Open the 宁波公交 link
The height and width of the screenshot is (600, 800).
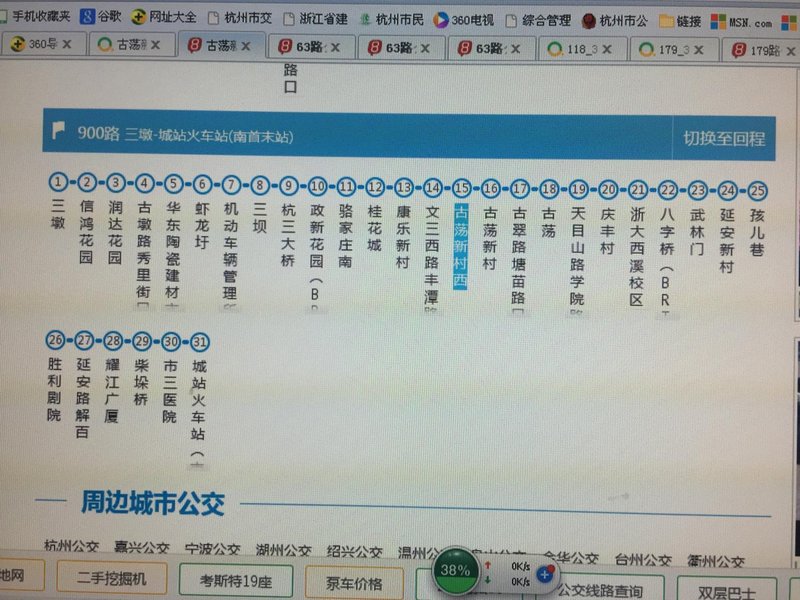(212, 550)
